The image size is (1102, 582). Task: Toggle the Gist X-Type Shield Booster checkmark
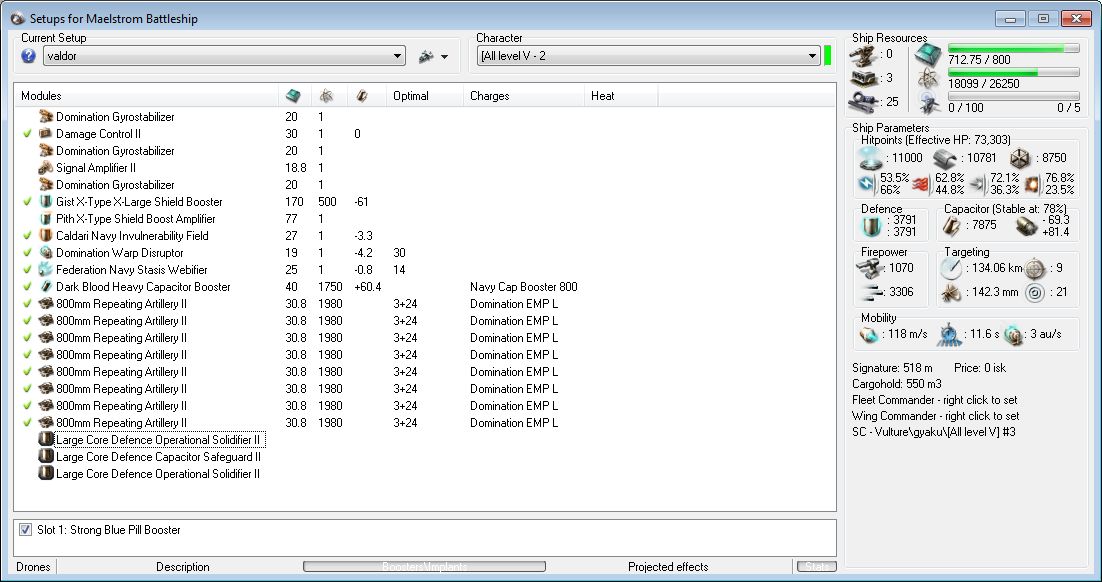click(x=27, y=202)
